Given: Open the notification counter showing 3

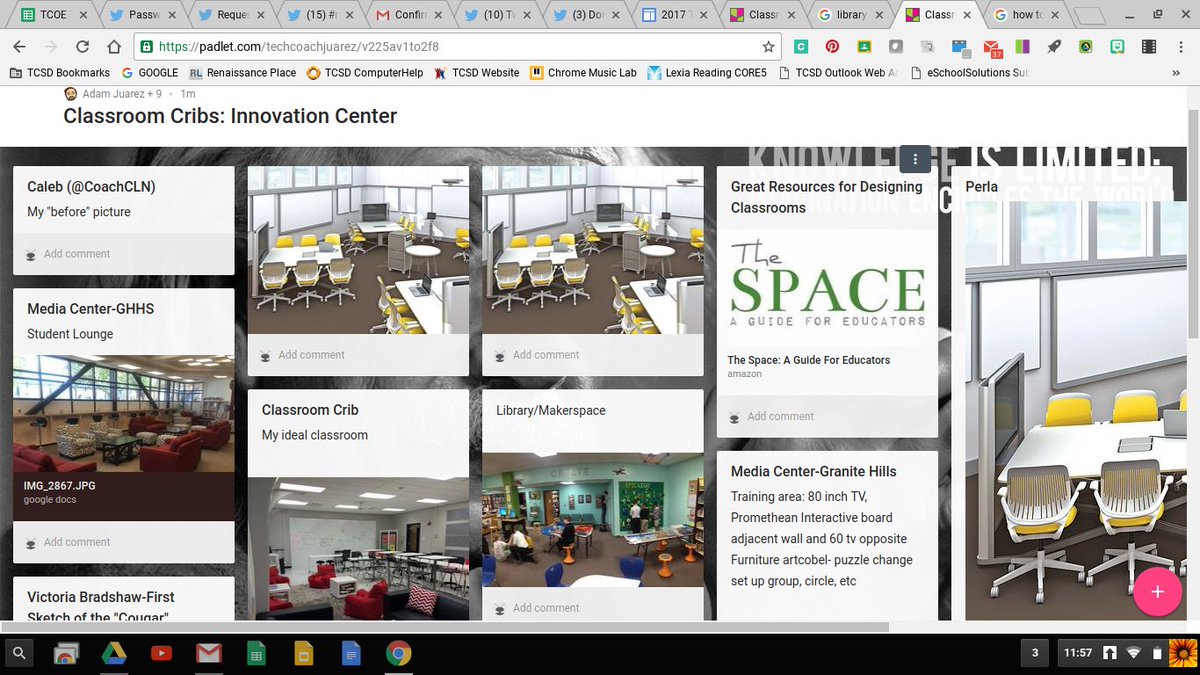Looking at the screenshot, I should point(1035,654).
